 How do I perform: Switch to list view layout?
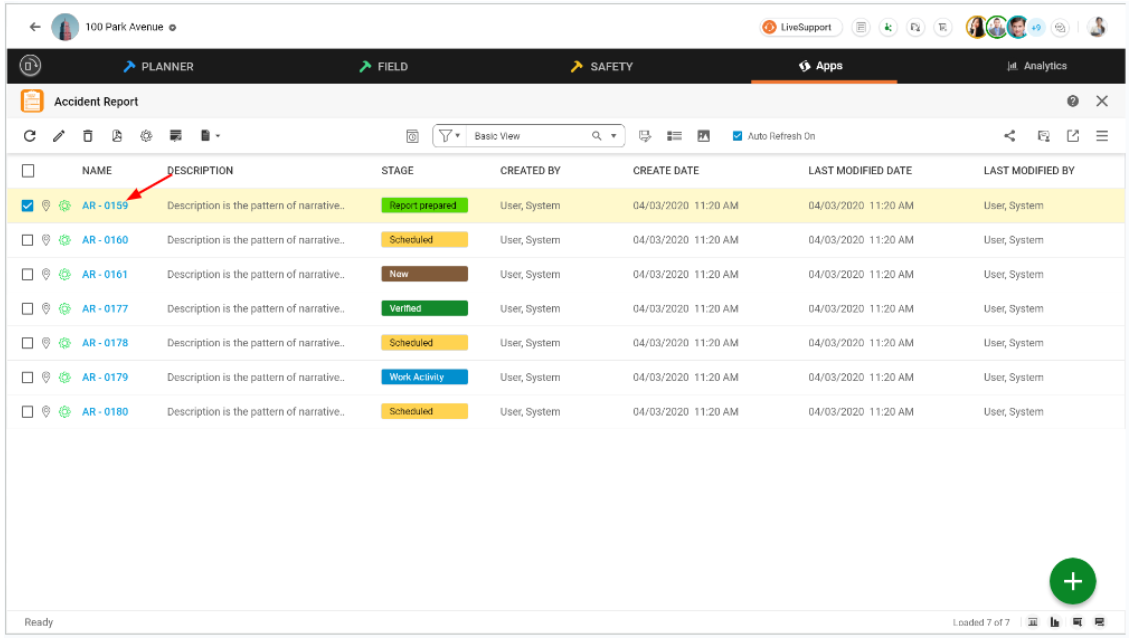point(674,136)
